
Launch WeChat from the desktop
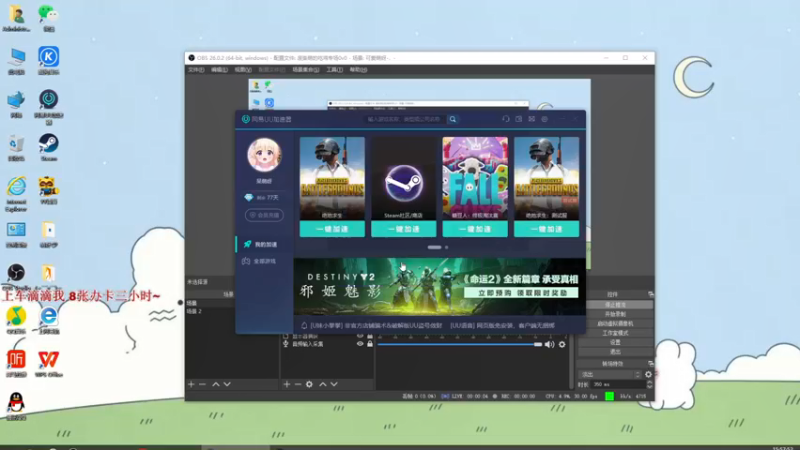click(x=48, y=18)
